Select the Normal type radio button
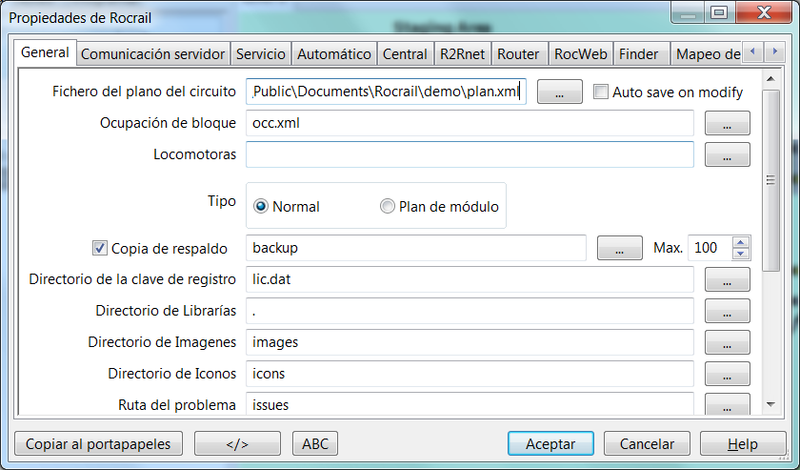Image resolution: width=800 pixels, height=470 pixels. click(261, 206)
